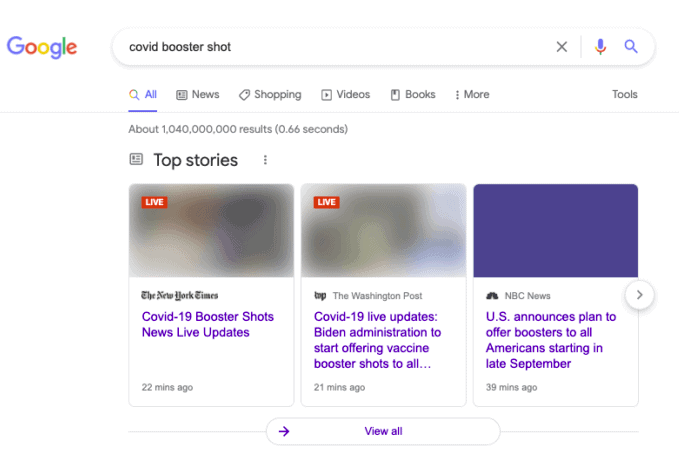Viewport: 679px width, 456px height.
Task: Open NBC article about boosters for Americans
Action: pos(551,340)
